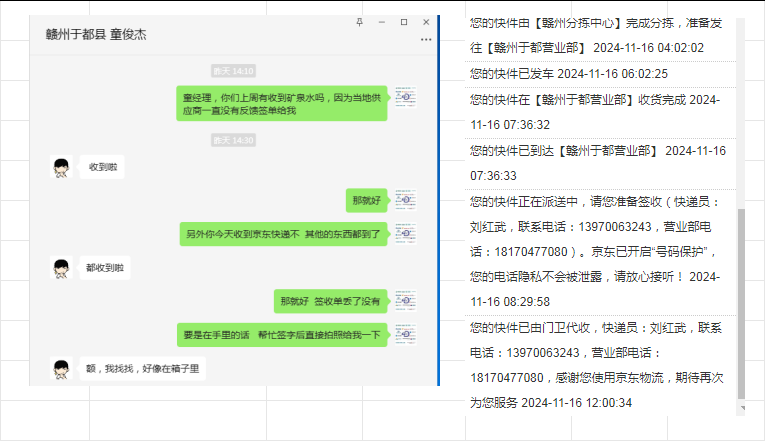Select the green 那就好 bubble
The height and width of the screenshot is (441, 765).
click(x=366, y=200)
